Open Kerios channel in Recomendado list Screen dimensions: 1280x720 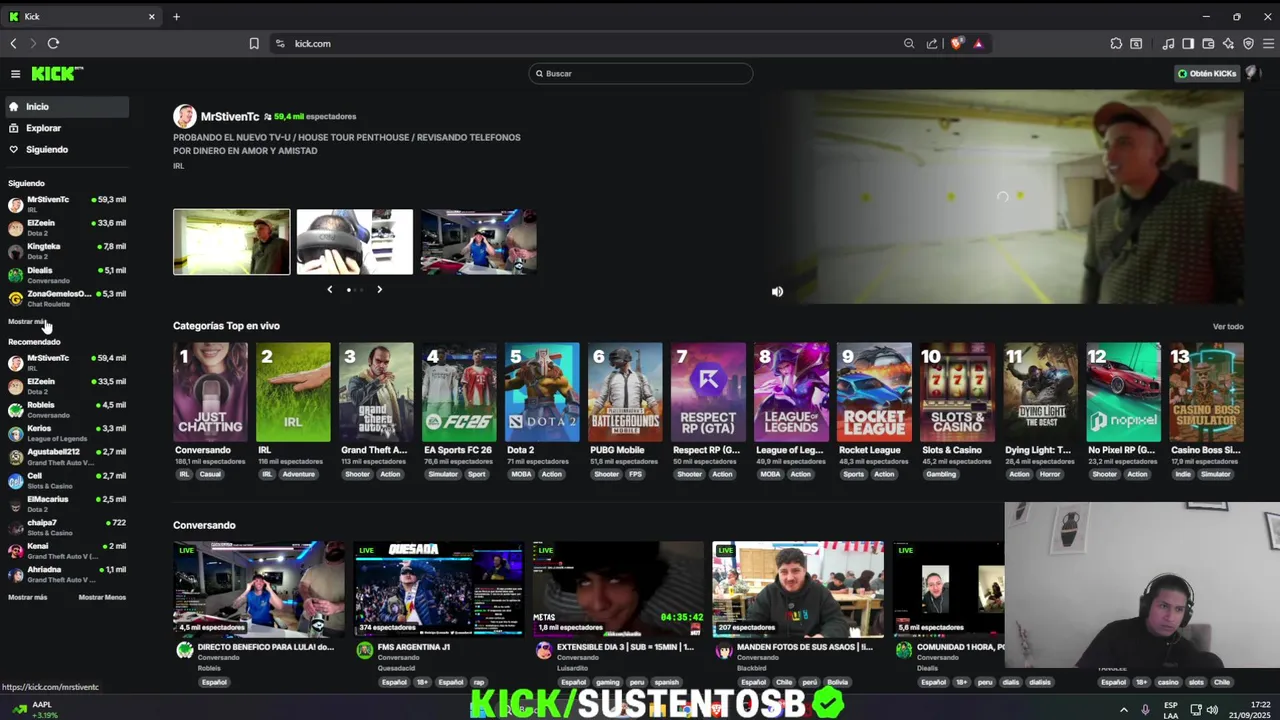pyautogui.click(x=66, y=433)
